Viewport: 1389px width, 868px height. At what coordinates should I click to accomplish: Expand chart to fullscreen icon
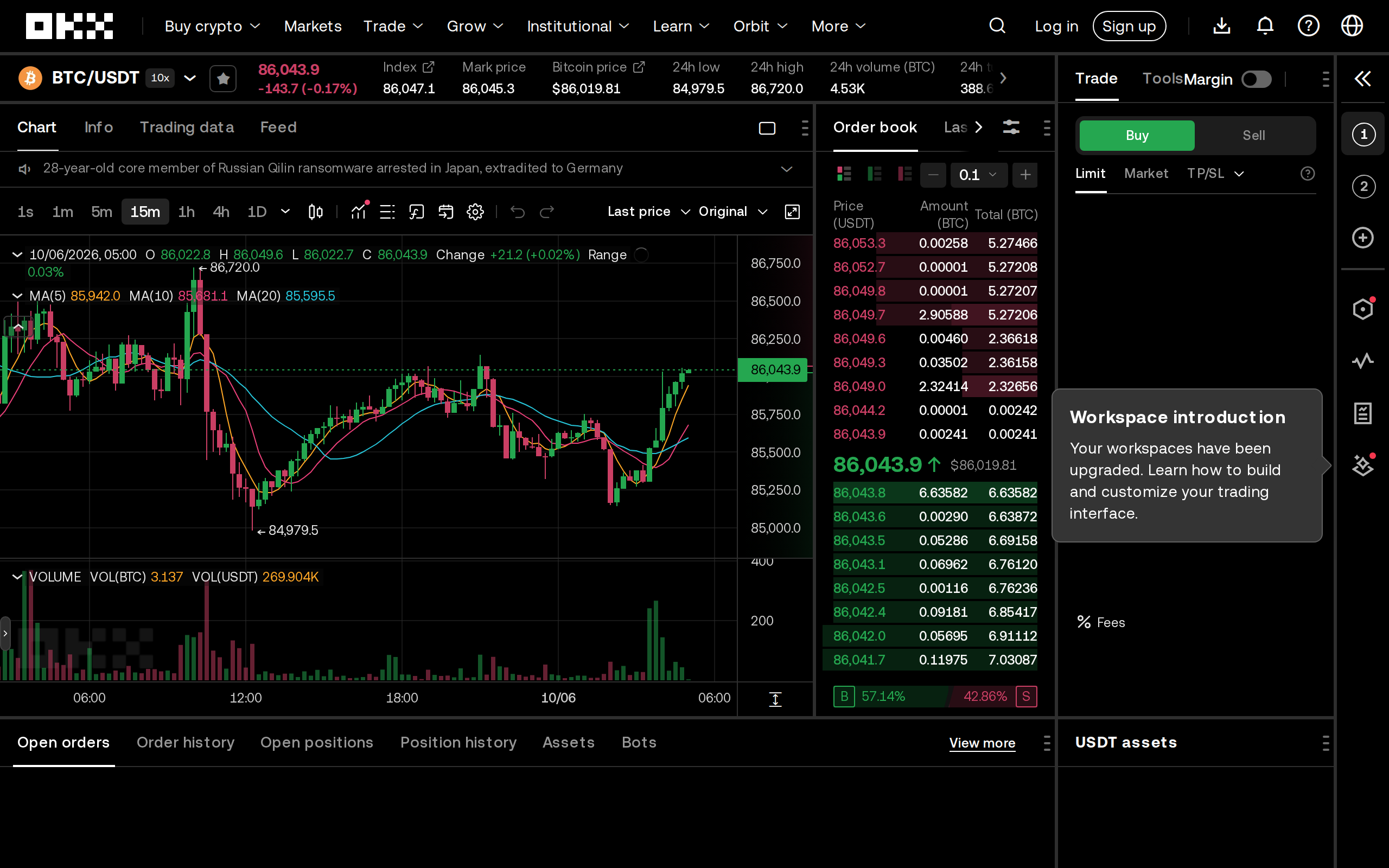pyautogui.click(x=792, y=212)
